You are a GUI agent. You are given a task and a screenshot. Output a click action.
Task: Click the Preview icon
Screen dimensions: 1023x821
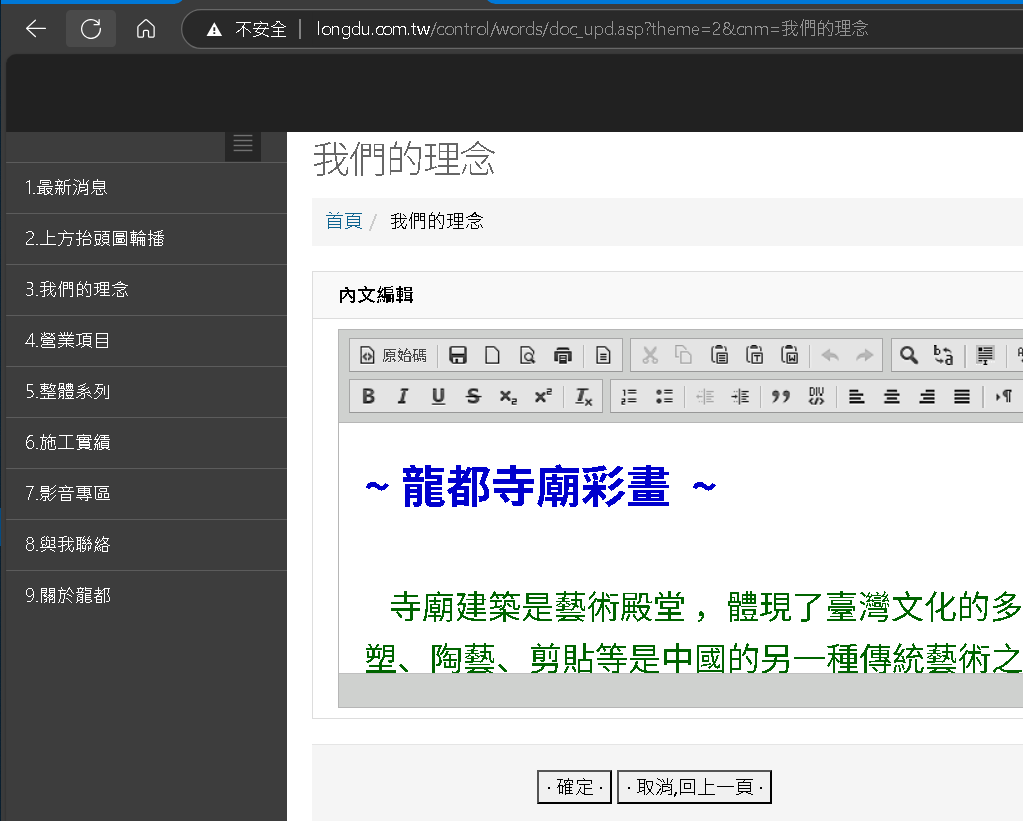pos(527,355)
